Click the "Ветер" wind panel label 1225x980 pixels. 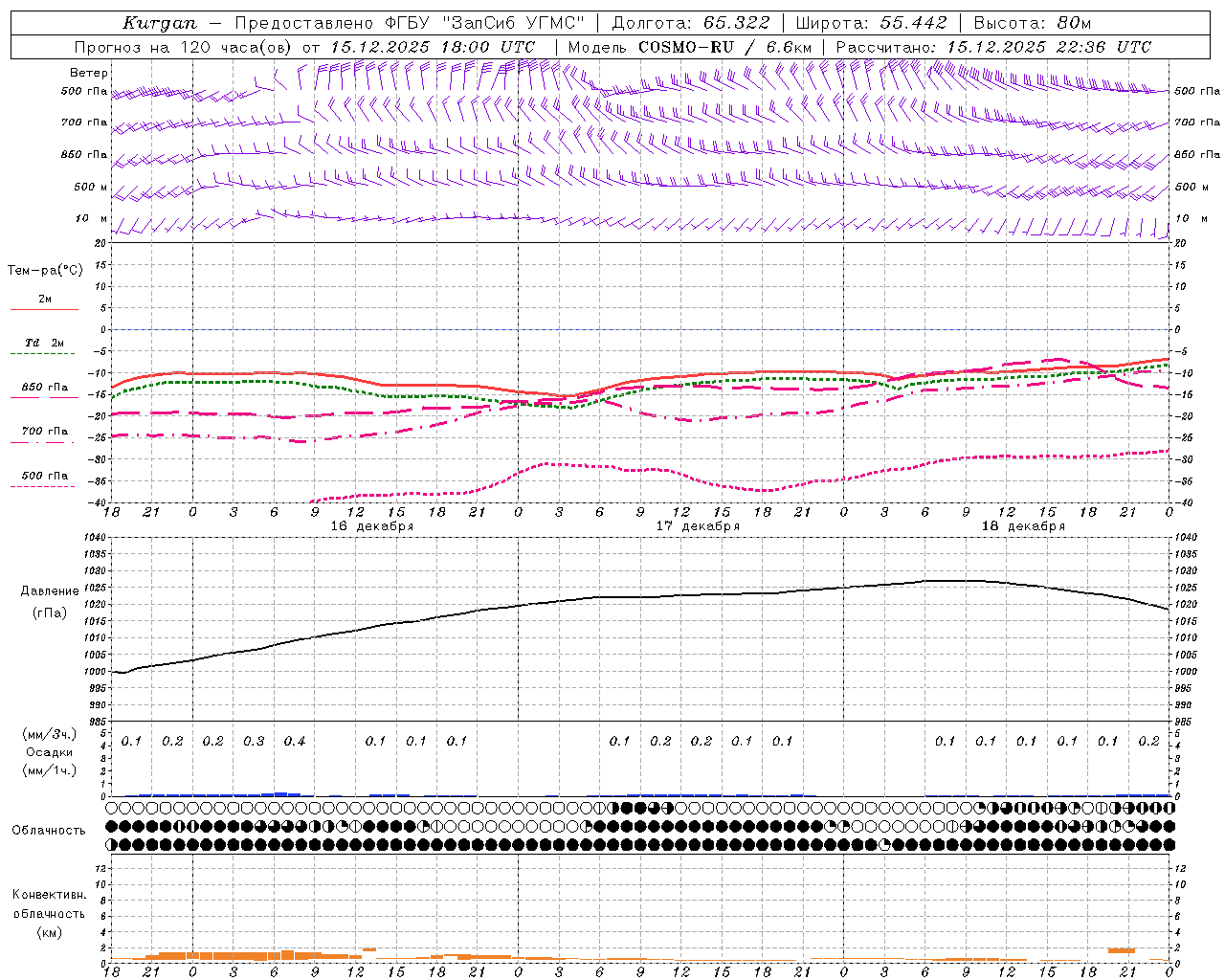click(88, 73)
